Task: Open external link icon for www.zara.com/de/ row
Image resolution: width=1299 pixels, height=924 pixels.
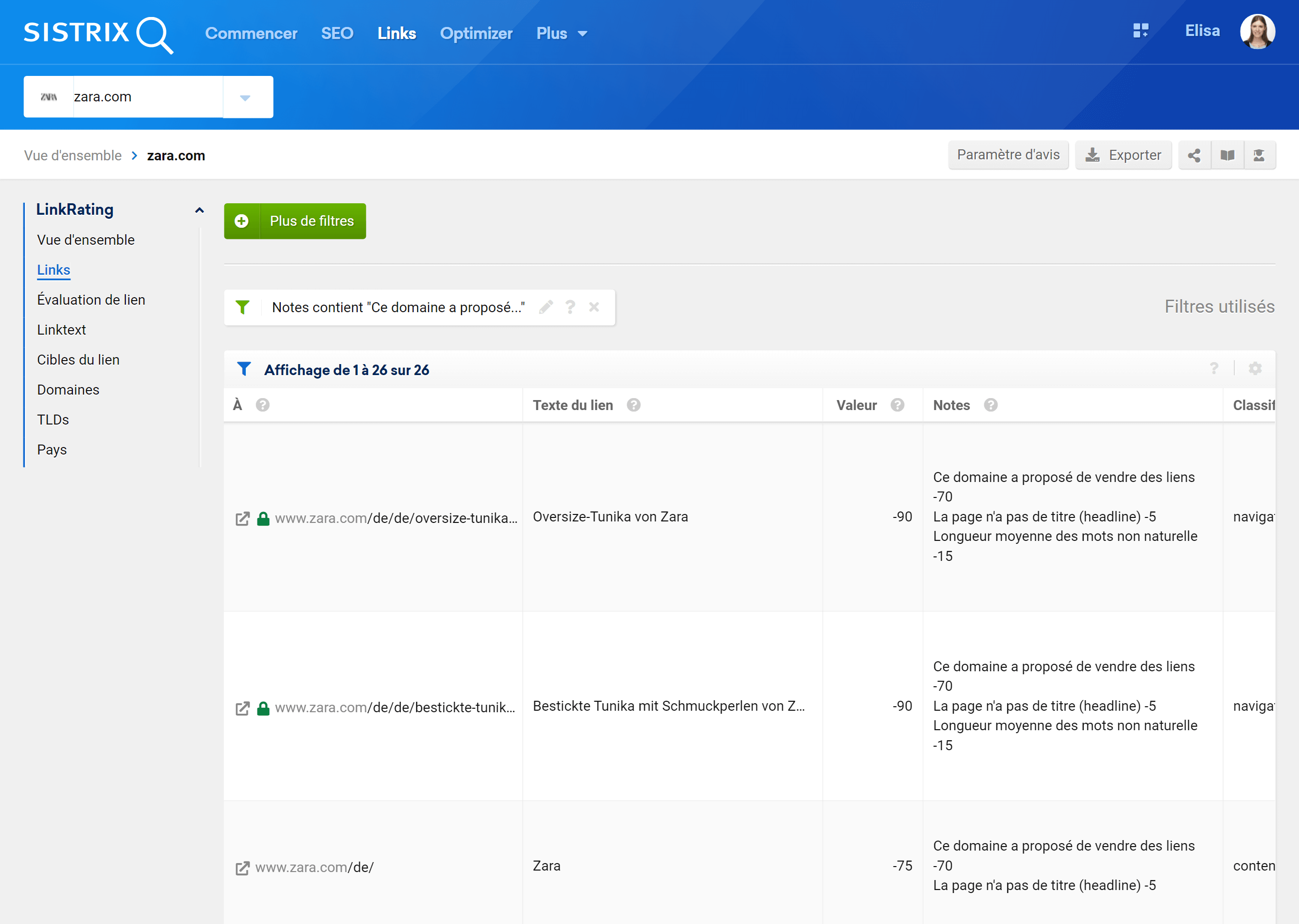Action: pos(242,868)
